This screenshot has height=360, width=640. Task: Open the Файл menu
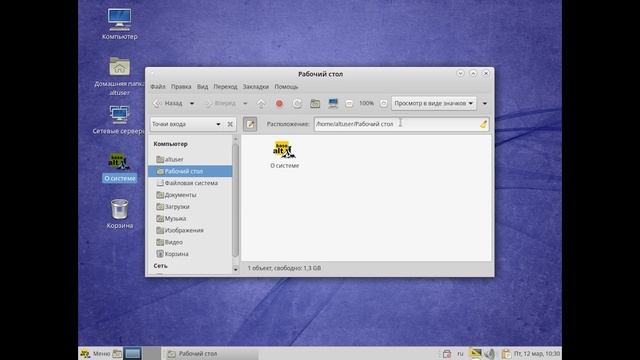158,87
